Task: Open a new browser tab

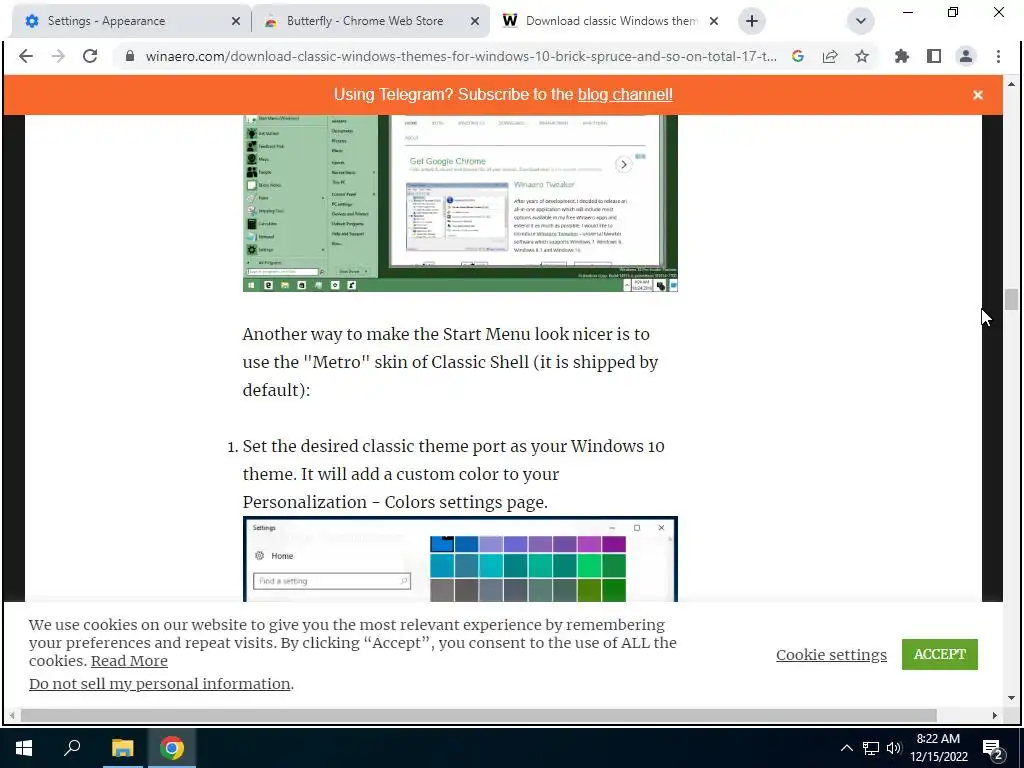Action: 752,21
